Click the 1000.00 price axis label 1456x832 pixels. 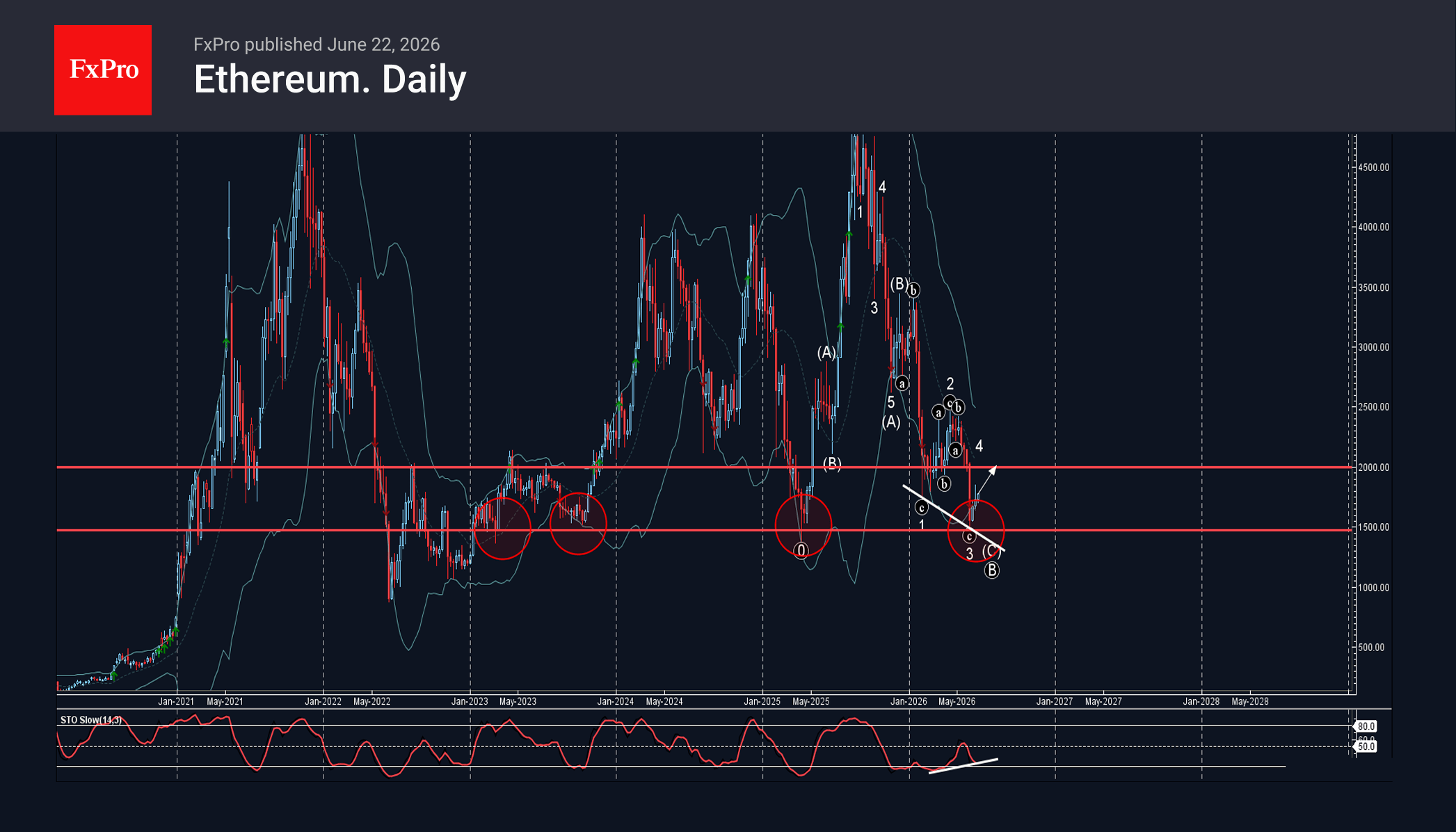pos(1373,588)
